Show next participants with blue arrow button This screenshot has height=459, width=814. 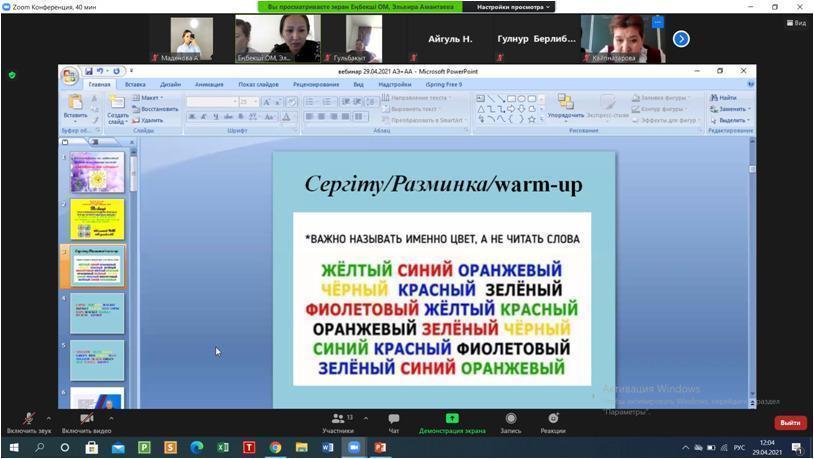tap(681, 39)
